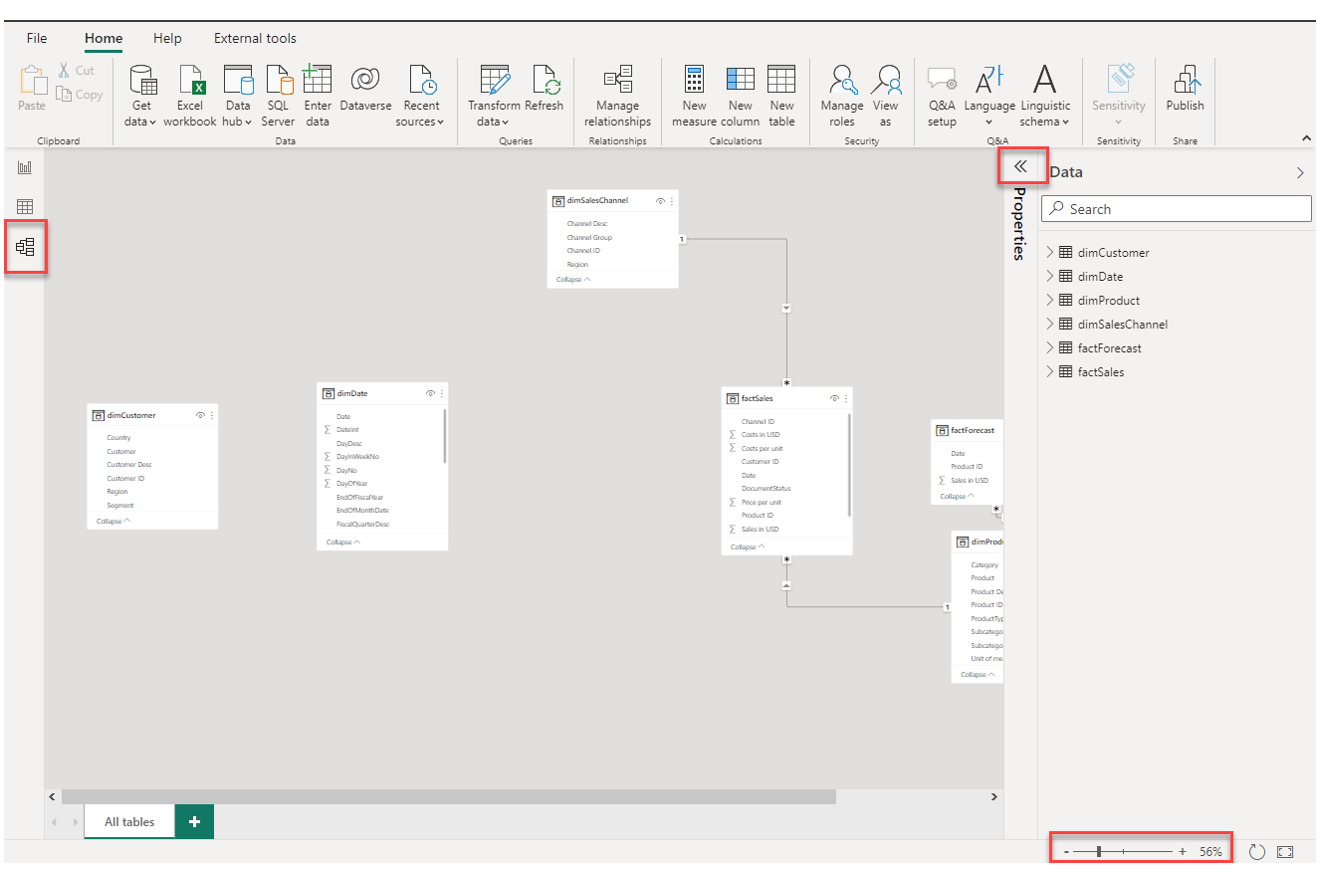Click the canvas horizontal scrollbar
This screenshot has height=877, width=1321.
[x=448, y=797]
